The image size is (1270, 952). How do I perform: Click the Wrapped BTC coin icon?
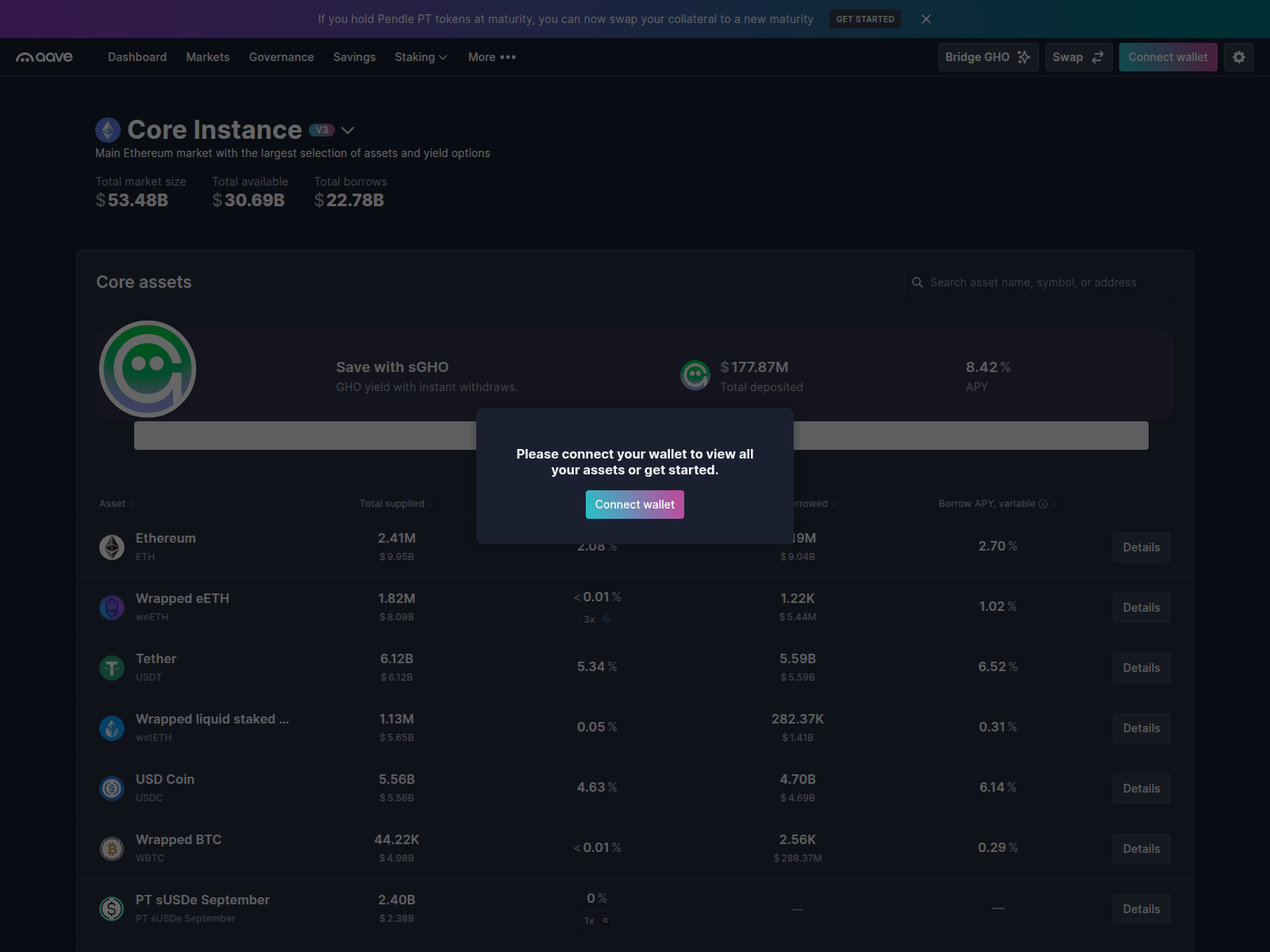pos(112,848)
